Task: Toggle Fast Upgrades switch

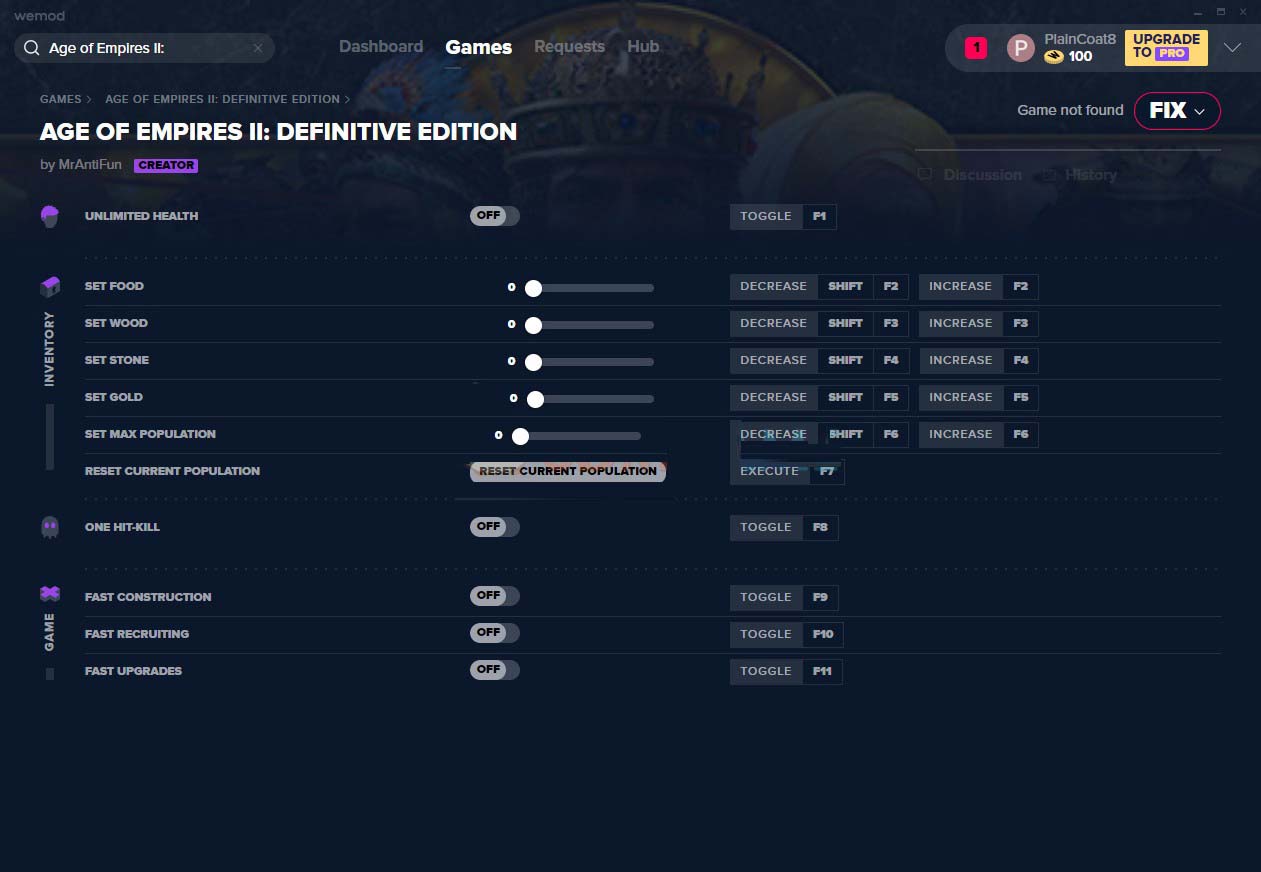Action: (x=495, y=670)
